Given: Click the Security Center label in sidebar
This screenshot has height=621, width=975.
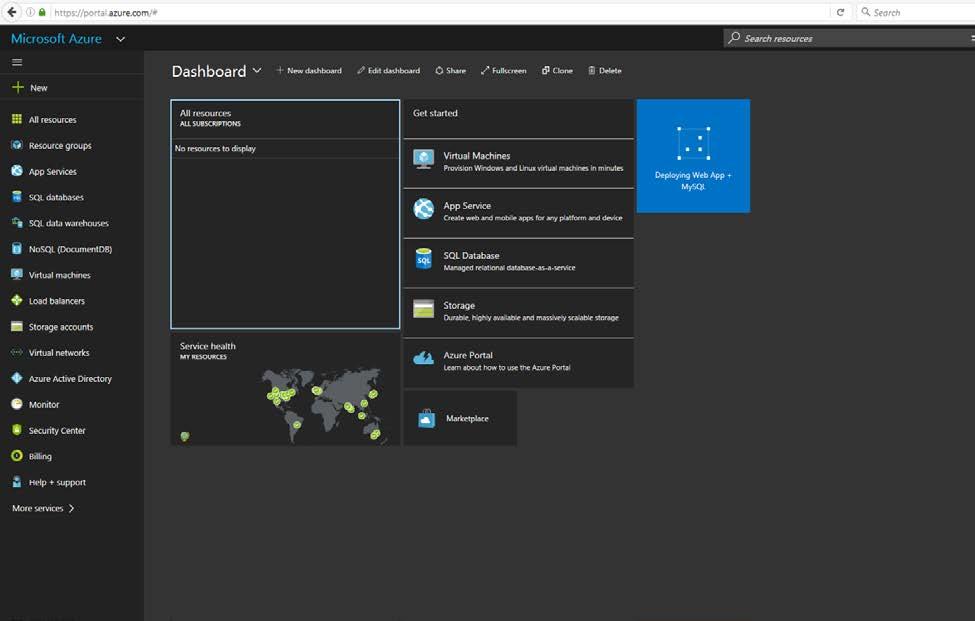Looking at the screenshot, I should click(x=57, y=430).
